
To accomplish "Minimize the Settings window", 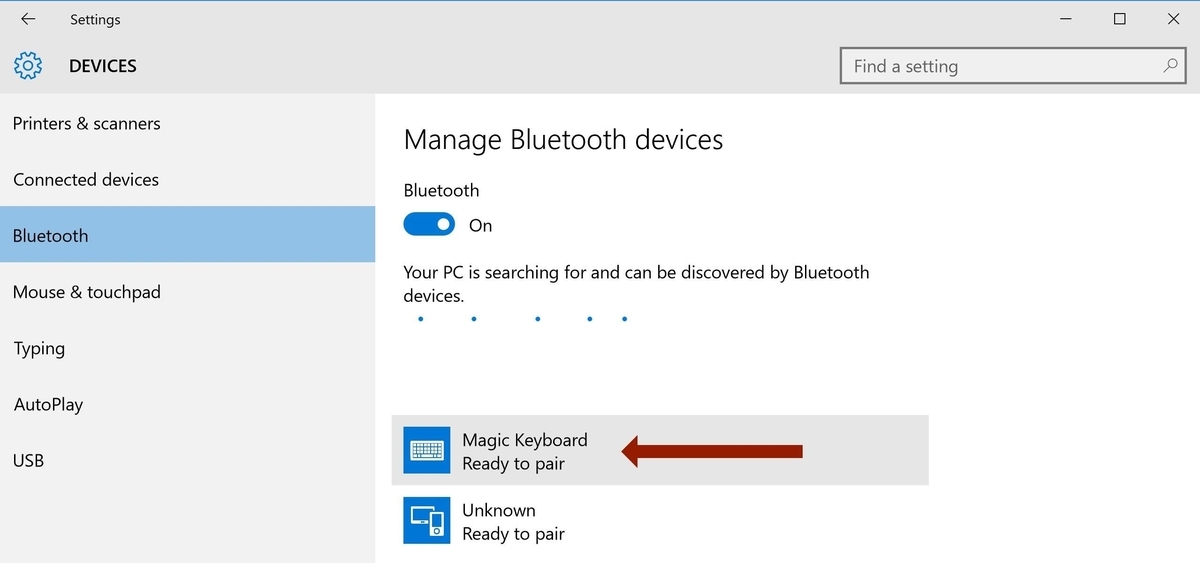I will pyautogui.click(x=1064, y=19).
